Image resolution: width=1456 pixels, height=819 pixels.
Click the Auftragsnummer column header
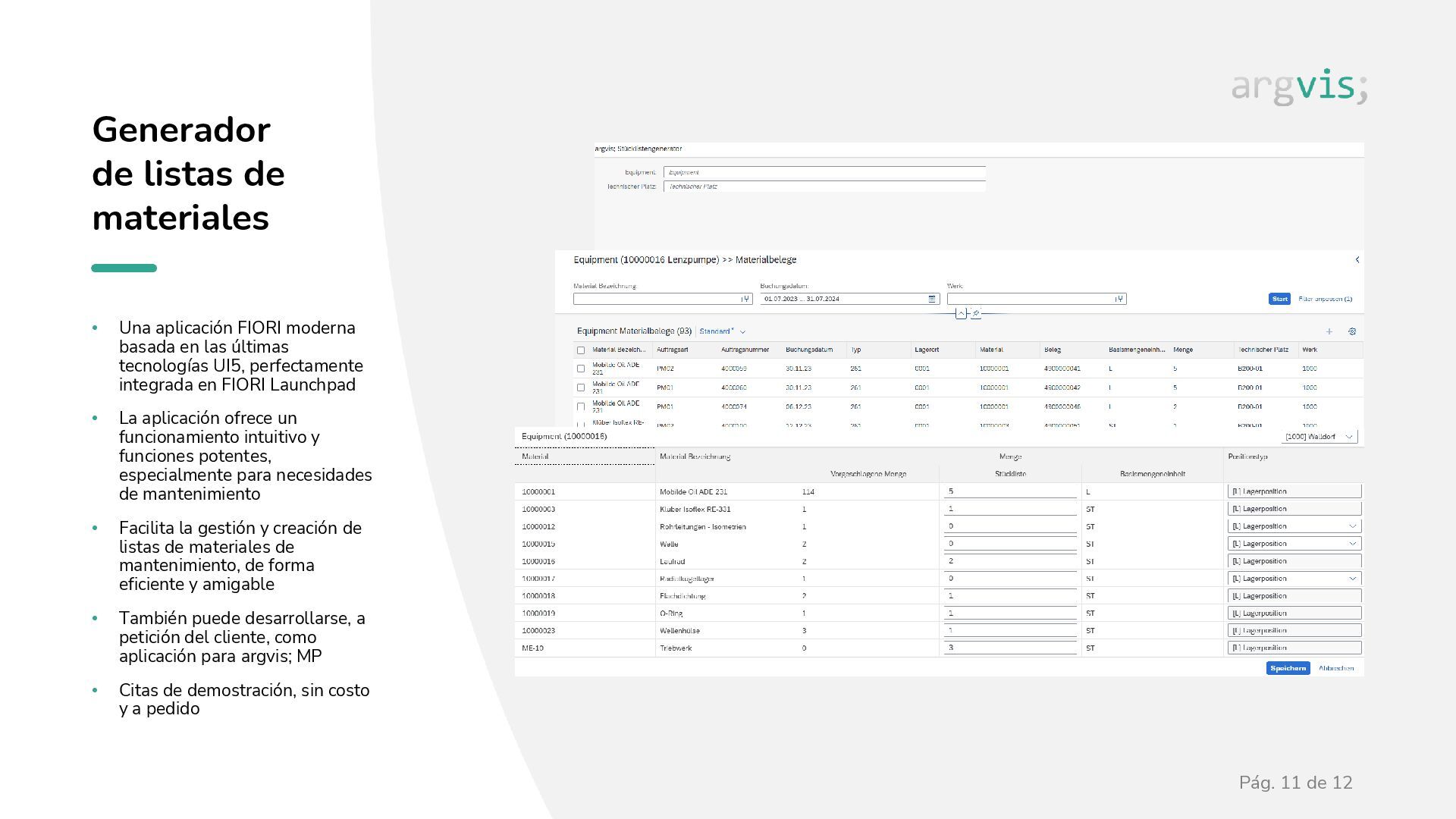pyautogui.click(x=745, y=350)
